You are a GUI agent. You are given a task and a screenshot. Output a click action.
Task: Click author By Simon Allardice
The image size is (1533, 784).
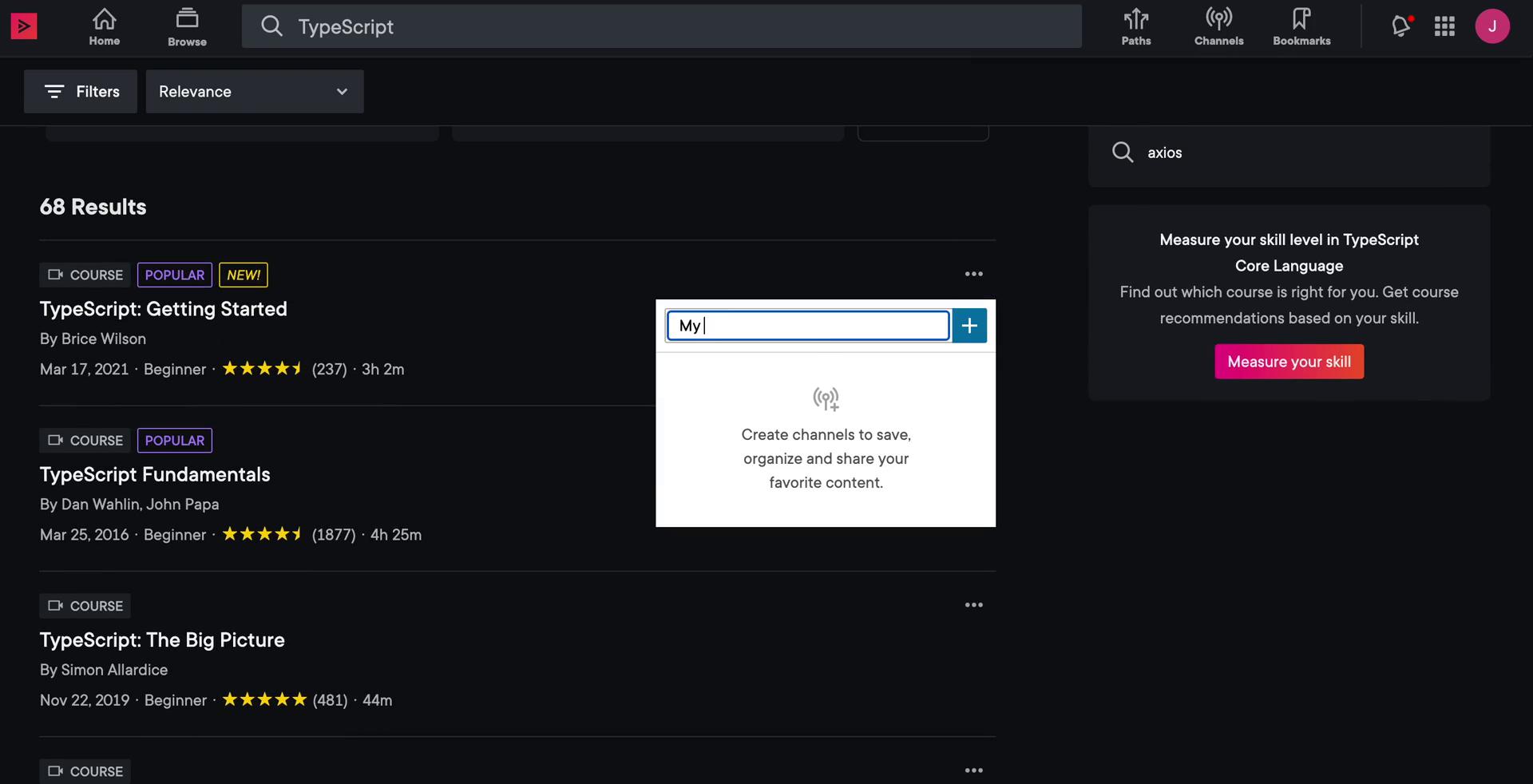coord(104,670)
